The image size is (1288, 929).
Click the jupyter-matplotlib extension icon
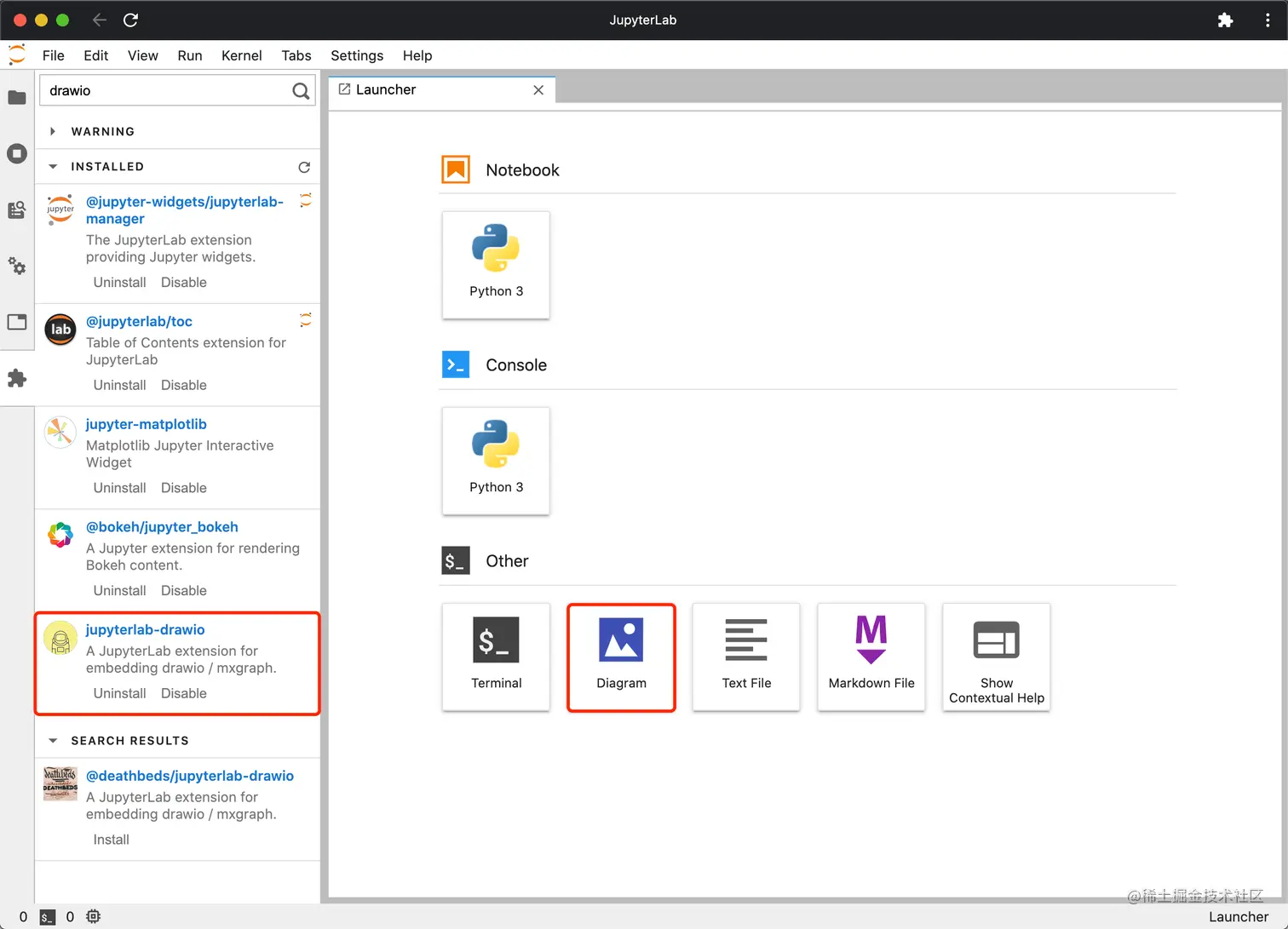pos(60,433)
